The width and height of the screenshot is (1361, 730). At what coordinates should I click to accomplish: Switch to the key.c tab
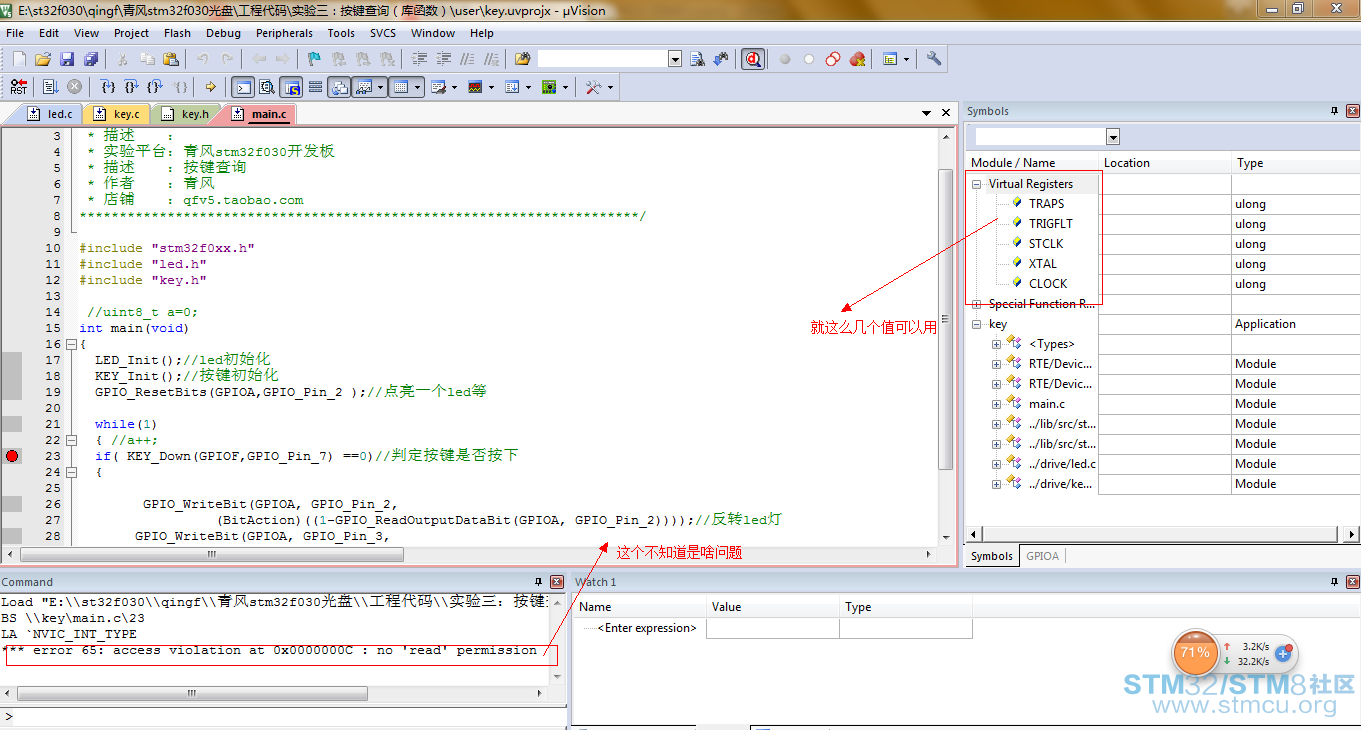pyautogui.click(x=117, y=114)
